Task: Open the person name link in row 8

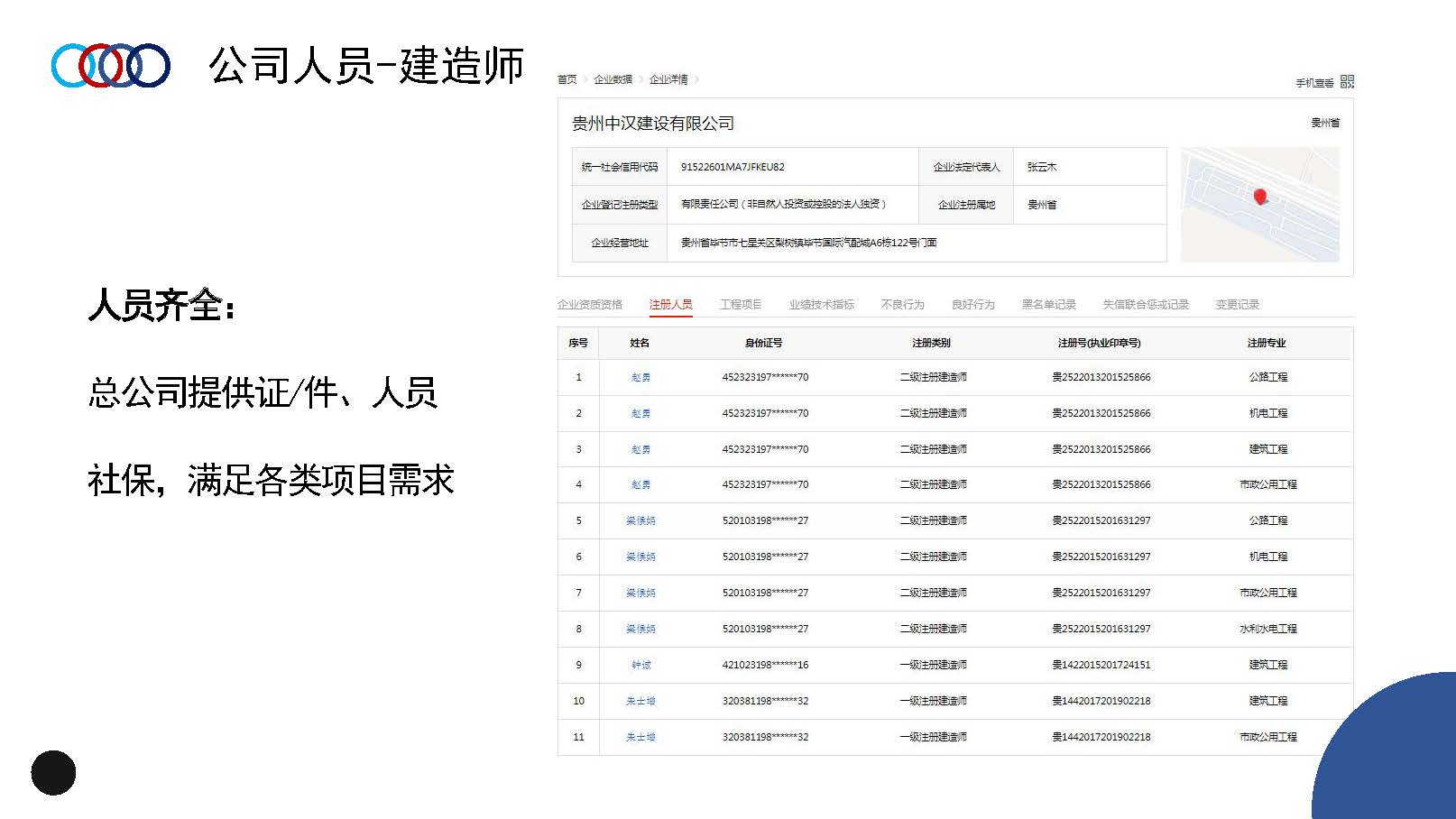Action: [x=640, y=630]
